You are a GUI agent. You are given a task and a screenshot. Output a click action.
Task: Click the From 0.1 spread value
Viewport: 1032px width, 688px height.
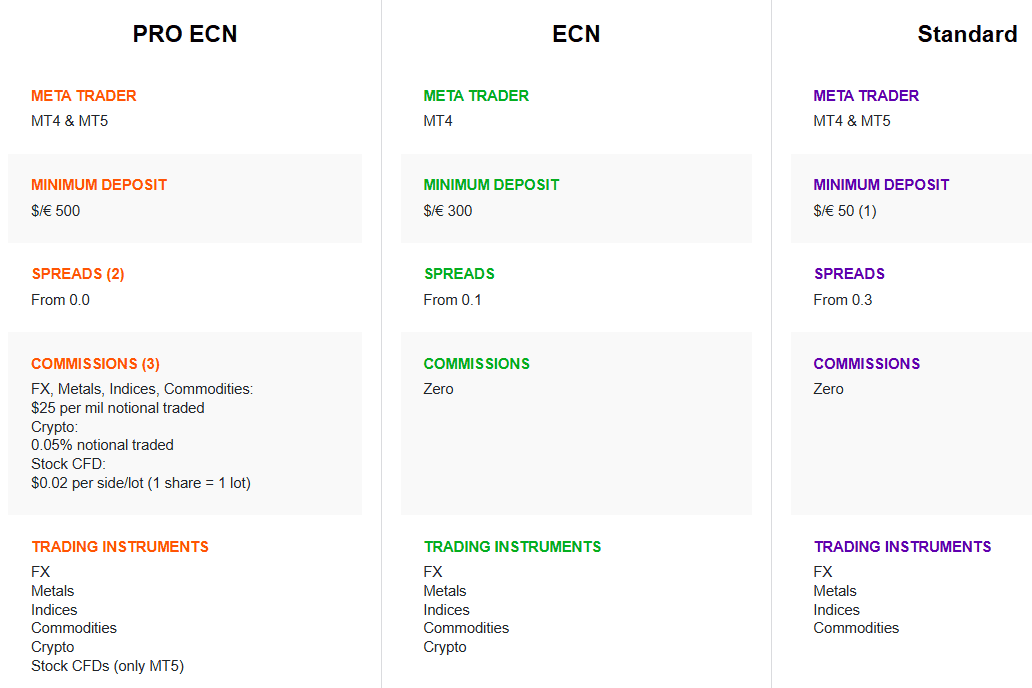pyautogui.click(x=452, y=300)
